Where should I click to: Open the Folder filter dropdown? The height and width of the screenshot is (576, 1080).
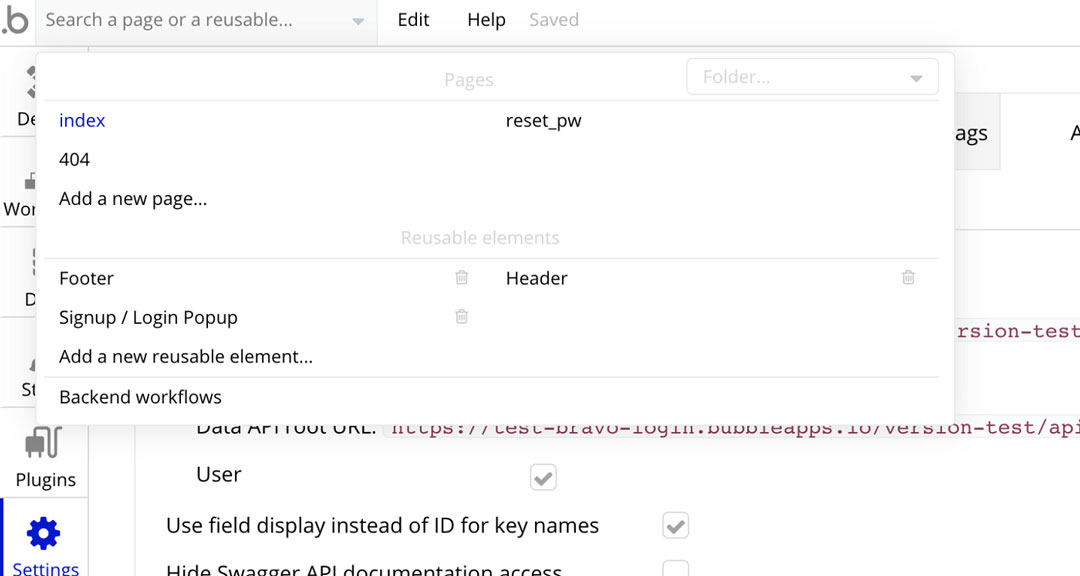coord(812,77)
